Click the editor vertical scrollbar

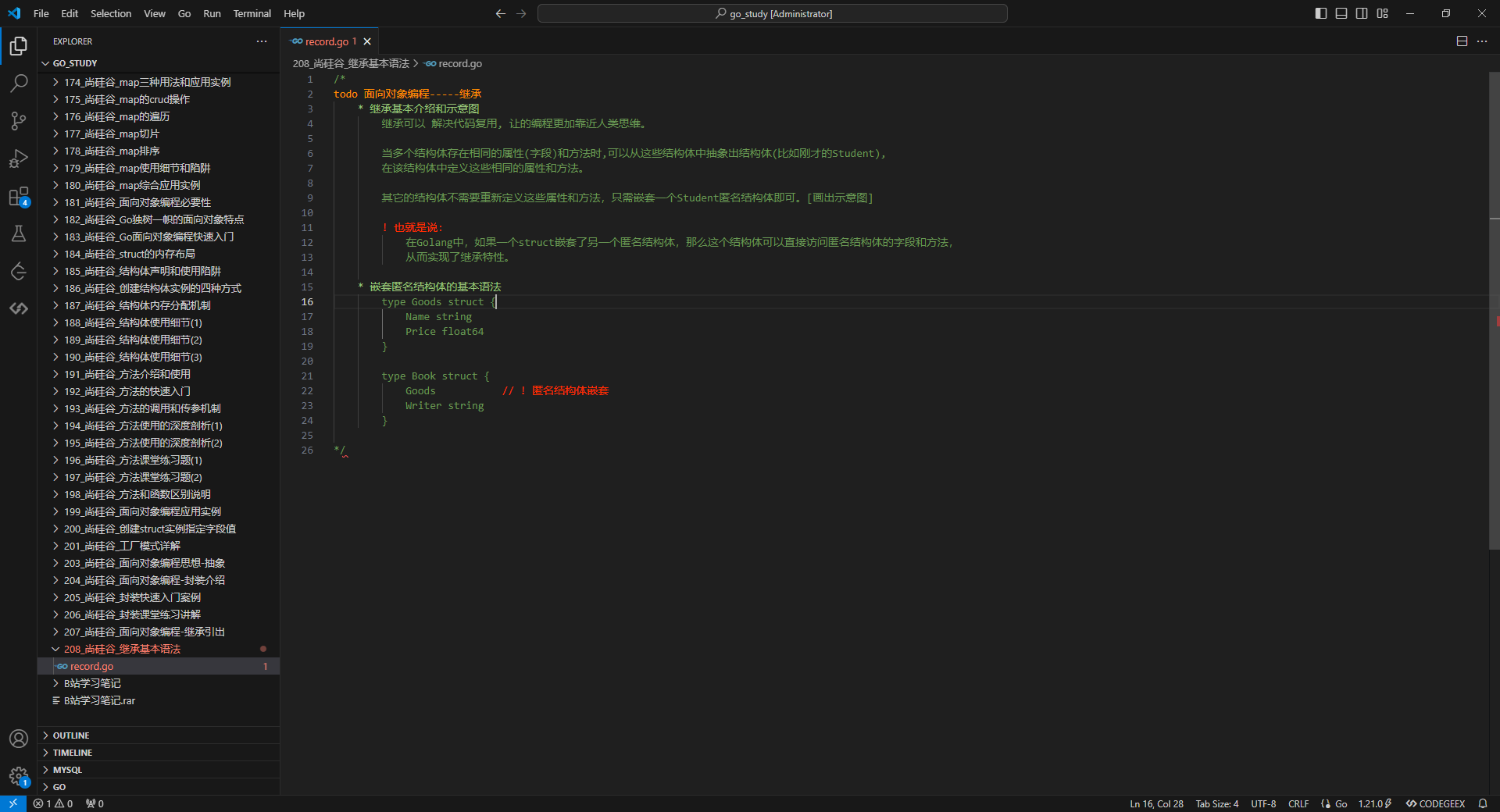coord(1494,312)
